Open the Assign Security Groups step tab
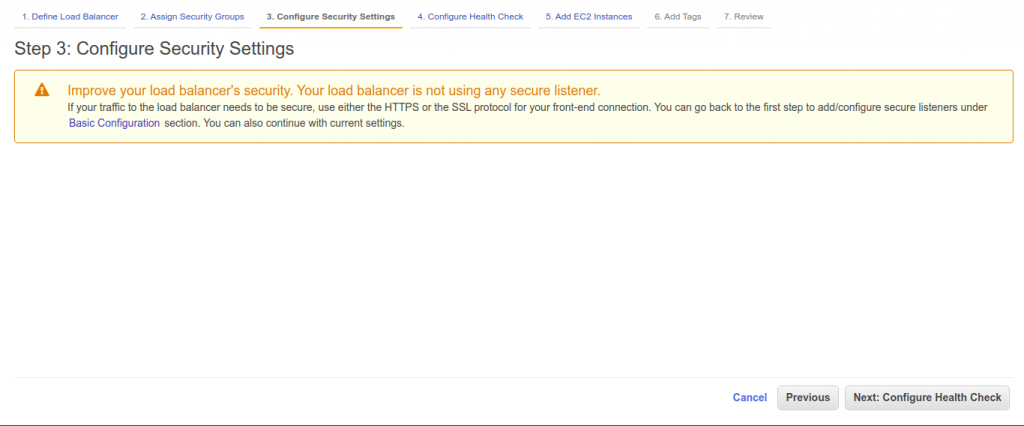The height and width of the screenshot is (426, 1024). coord(192,17)
